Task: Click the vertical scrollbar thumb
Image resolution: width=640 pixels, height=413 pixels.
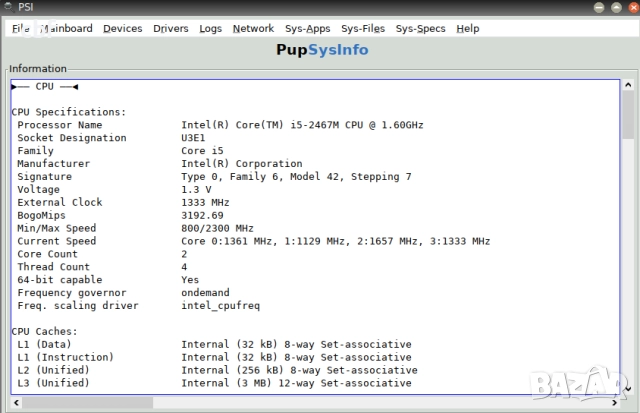Action: (x=627, y=115)
